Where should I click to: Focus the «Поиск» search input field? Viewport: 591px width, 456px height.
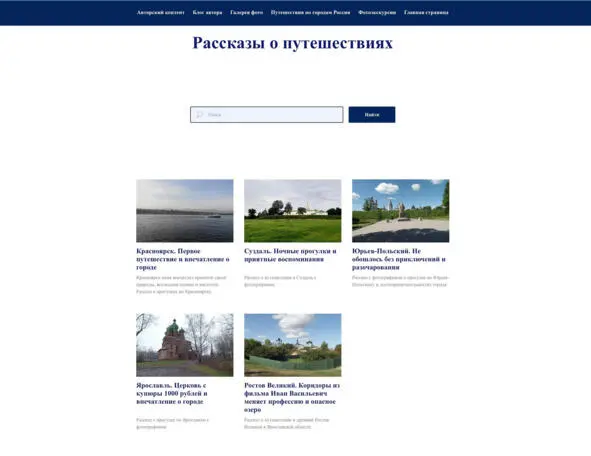coord(266,115)
